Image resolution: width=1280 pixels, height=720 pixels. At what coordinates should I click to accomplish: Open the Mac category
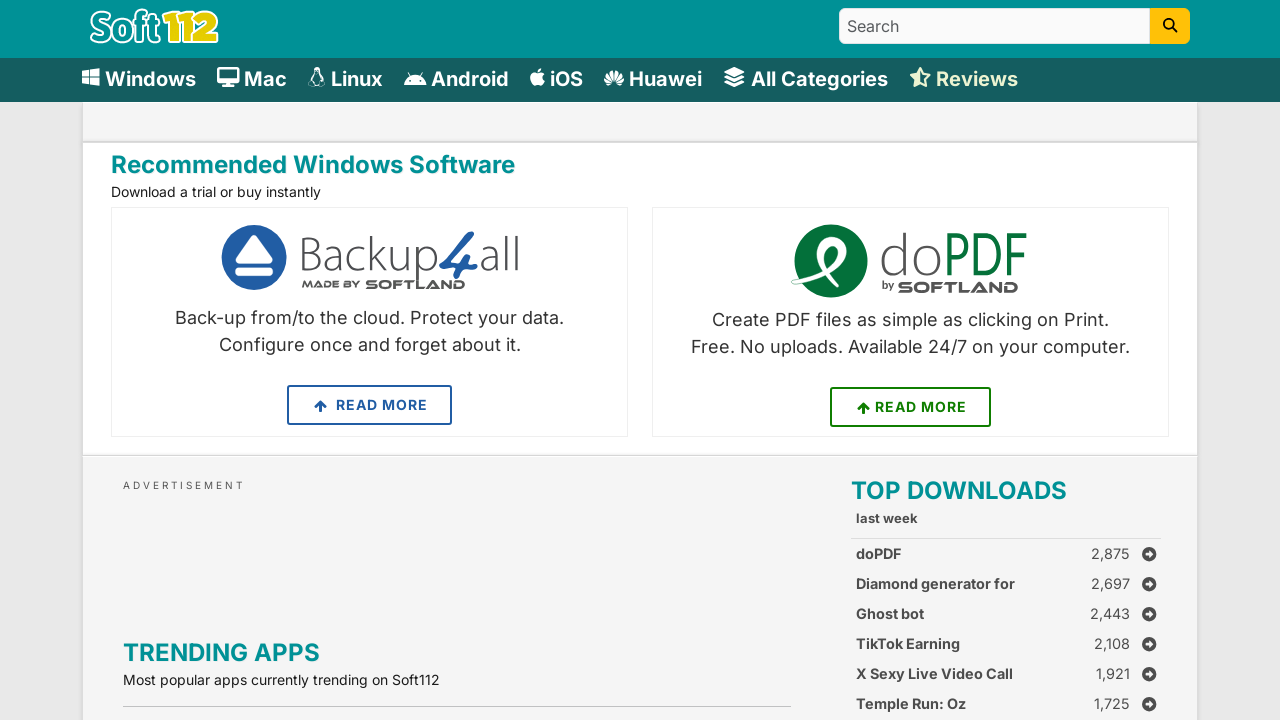click(252, 79)
